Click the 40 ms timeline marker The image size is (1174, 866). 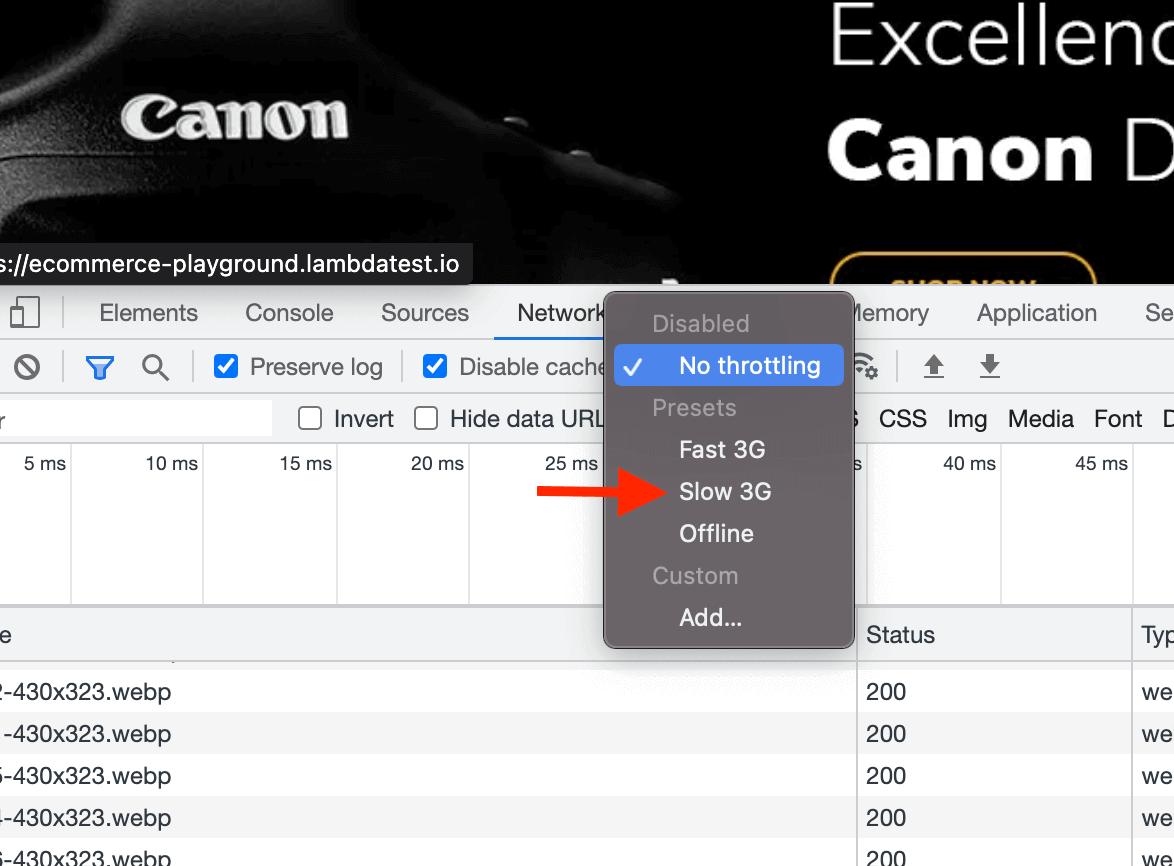click(969, 463)
